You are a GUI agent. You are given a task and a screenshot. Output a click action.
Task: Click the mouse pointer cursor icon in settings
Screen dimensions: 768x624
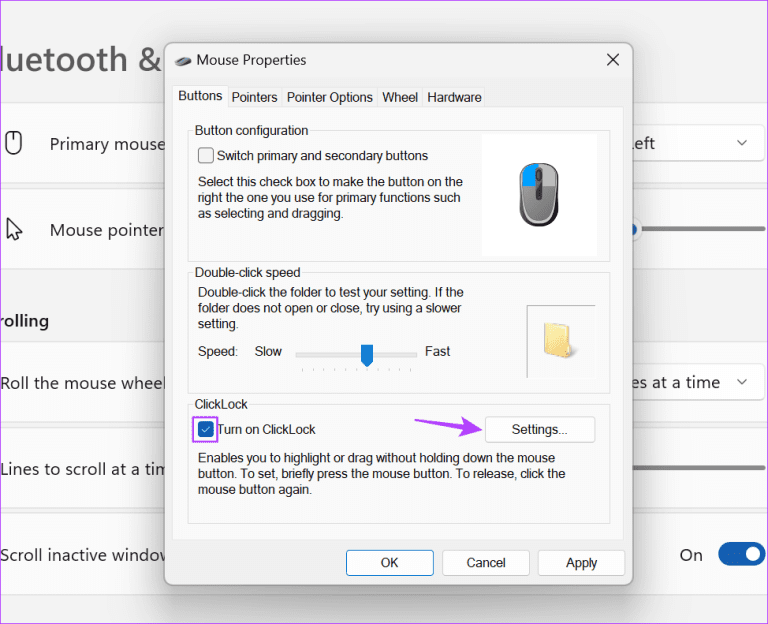point(14,230)
